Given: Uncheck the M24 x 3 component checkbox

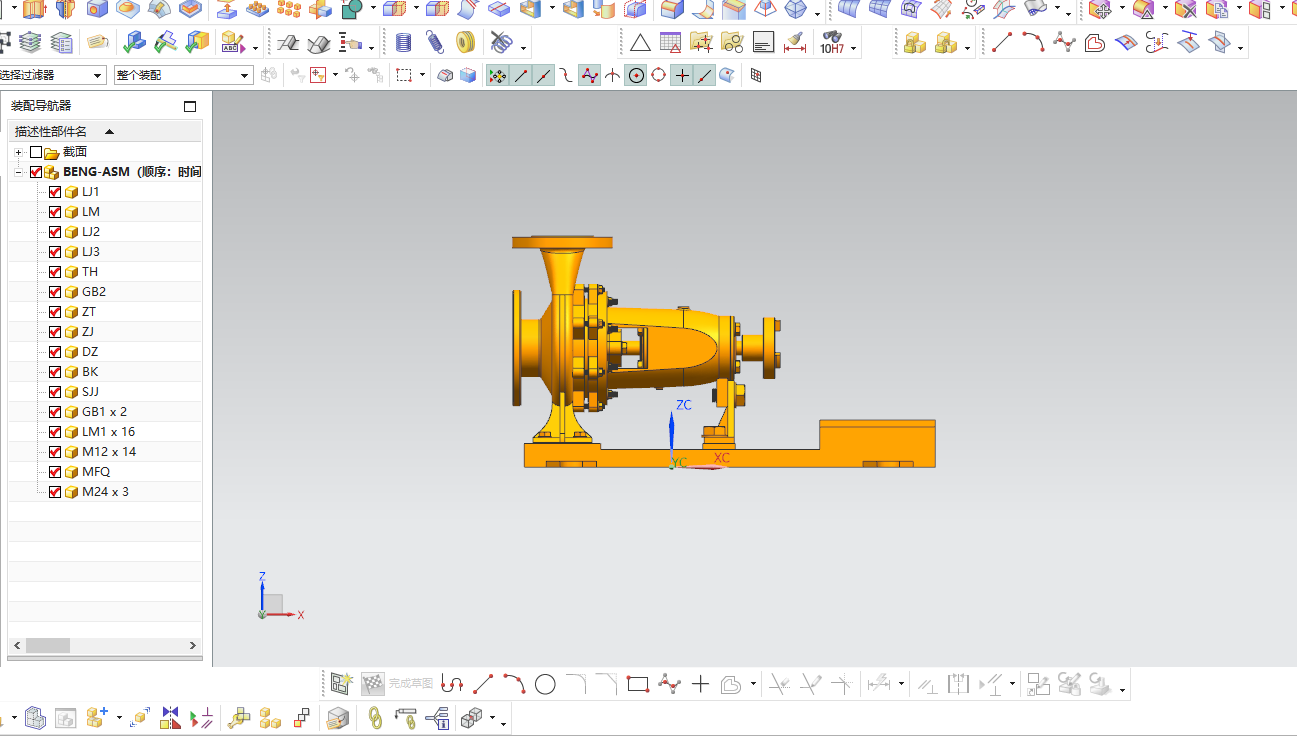Looking at the screenshot, I should 55,491.
